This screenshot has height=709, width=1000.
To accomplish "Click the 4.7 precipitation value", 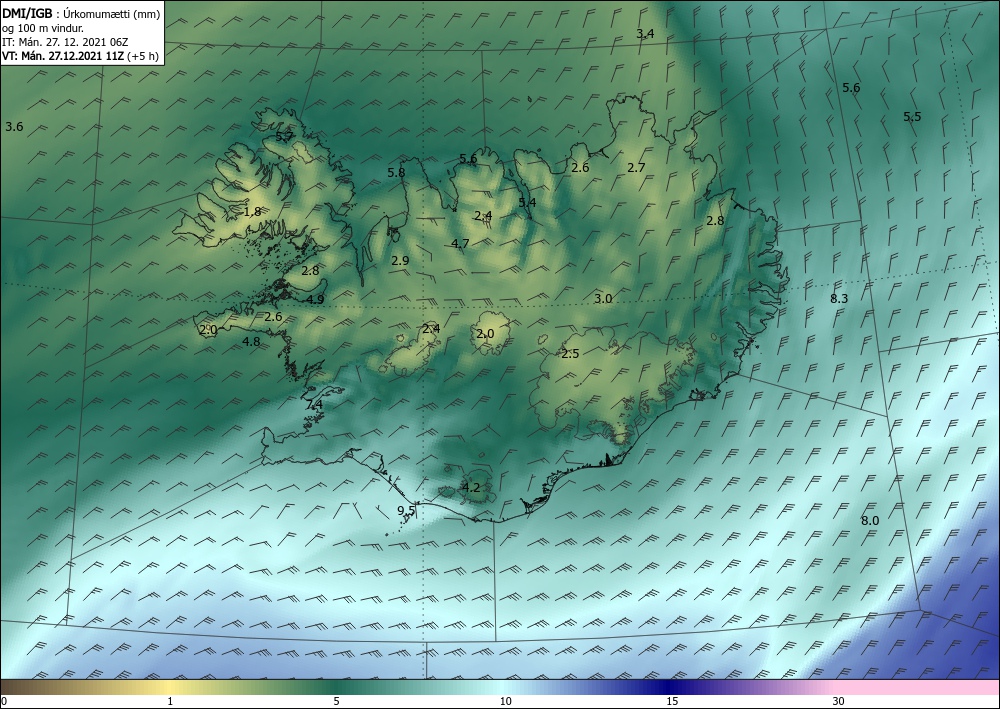I will [x=460, y=244].
